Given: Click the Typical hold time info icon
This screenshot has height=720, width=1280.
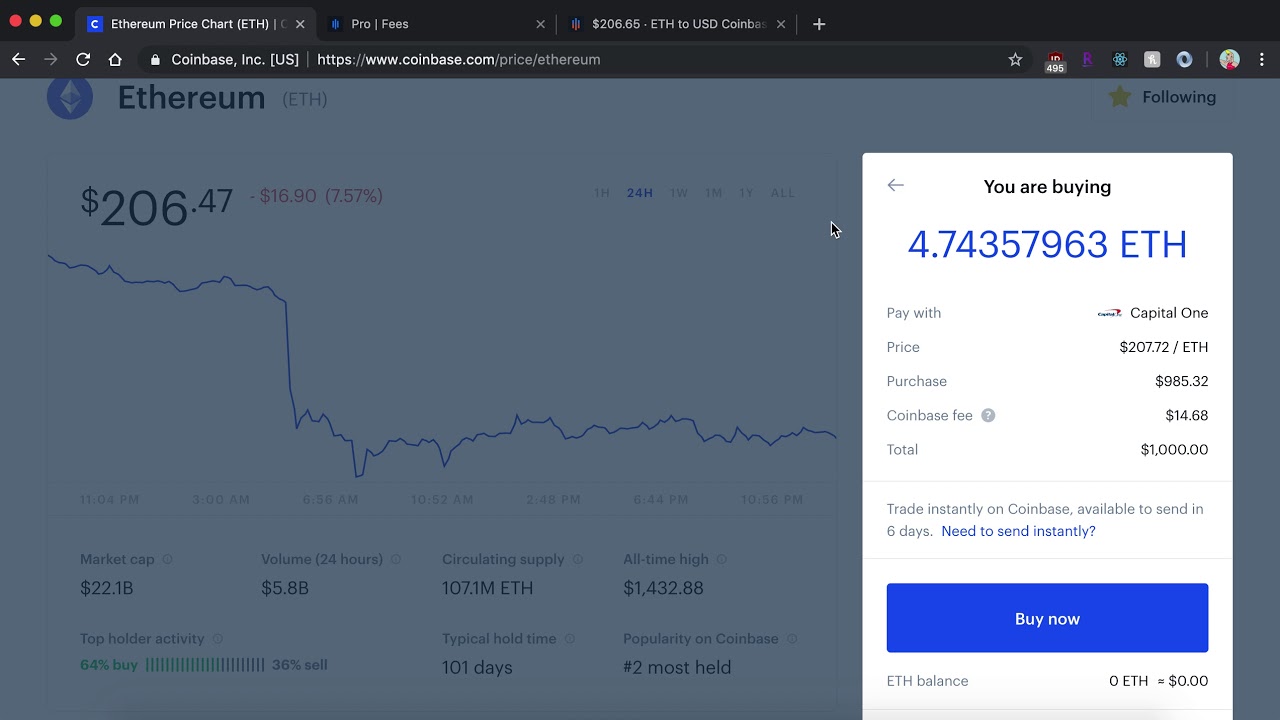Looking at the screenshot, I should point(570,639).
